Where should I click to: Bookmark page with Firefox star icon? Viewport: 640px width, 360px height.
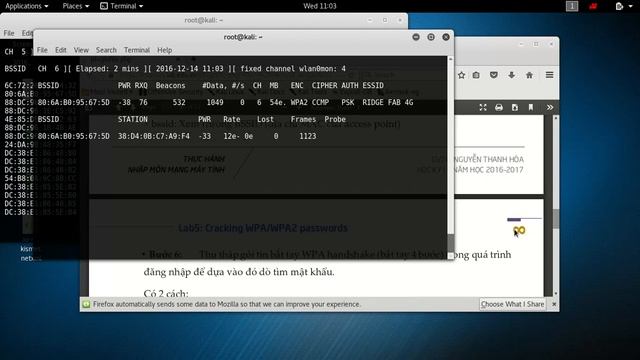tap(461, 75)
